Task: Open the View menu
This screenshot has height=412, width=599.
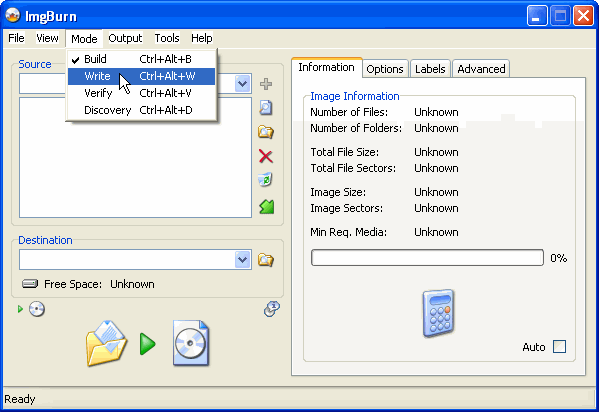Action: 47,38
